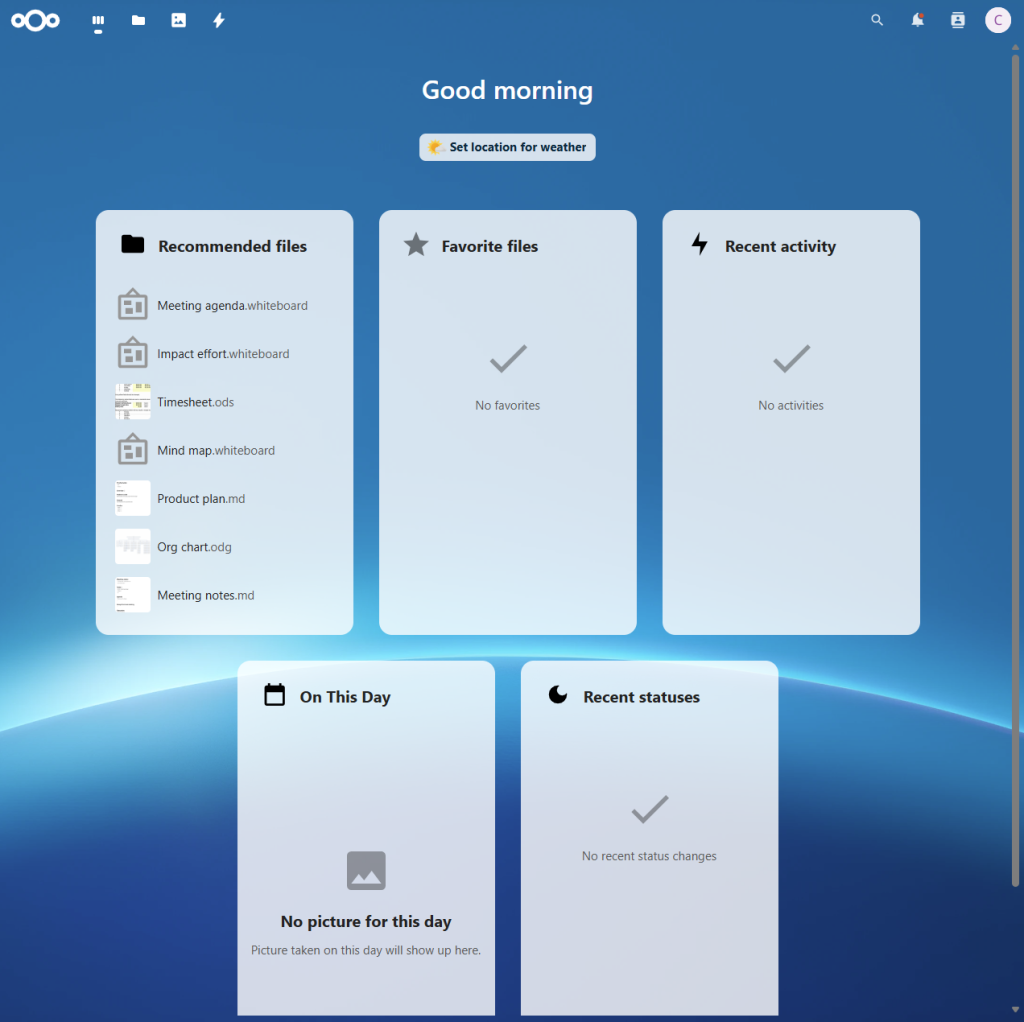Open Meeting agenda.whiteboard file
Screen dimensions: 1024x1022
[x=232, y=306]
